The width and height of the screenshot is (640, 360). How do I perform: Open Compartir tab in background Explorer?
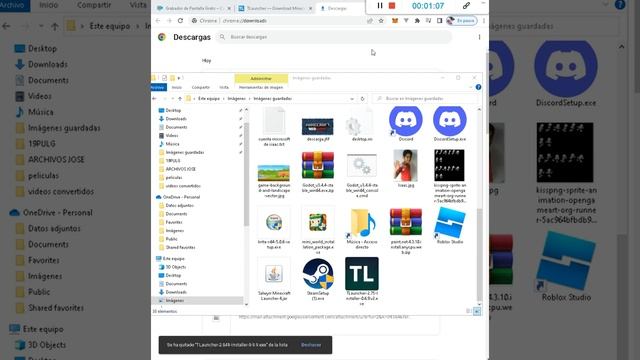tap(94, 5)
